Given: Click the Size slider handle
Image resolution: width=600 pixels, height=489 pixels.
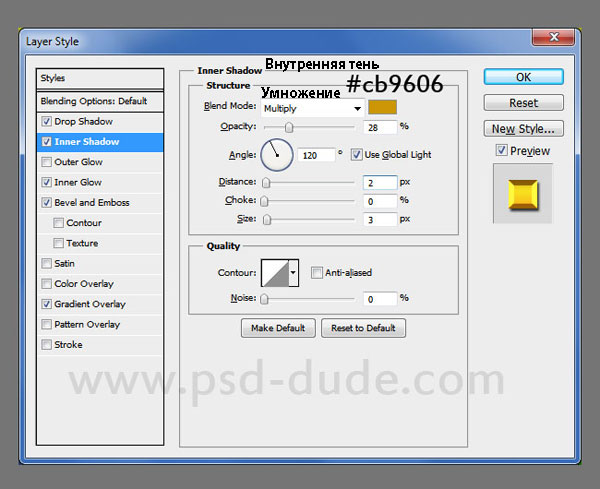Looking at the screenshot, I should click(x=267, y=220).
